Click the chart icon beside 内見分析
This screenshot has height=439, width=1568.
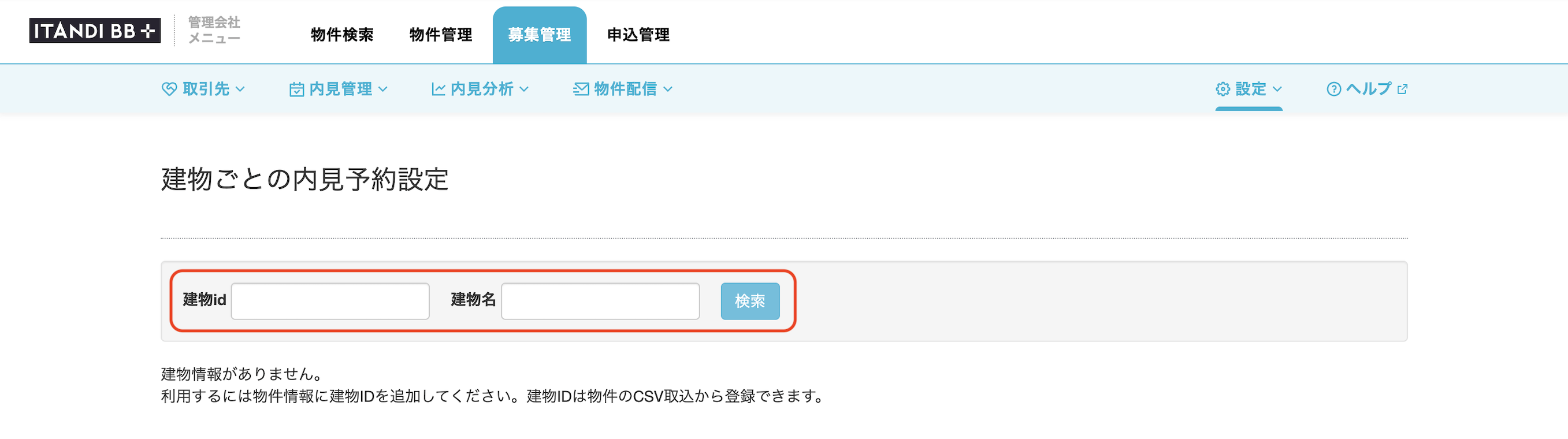439,90
